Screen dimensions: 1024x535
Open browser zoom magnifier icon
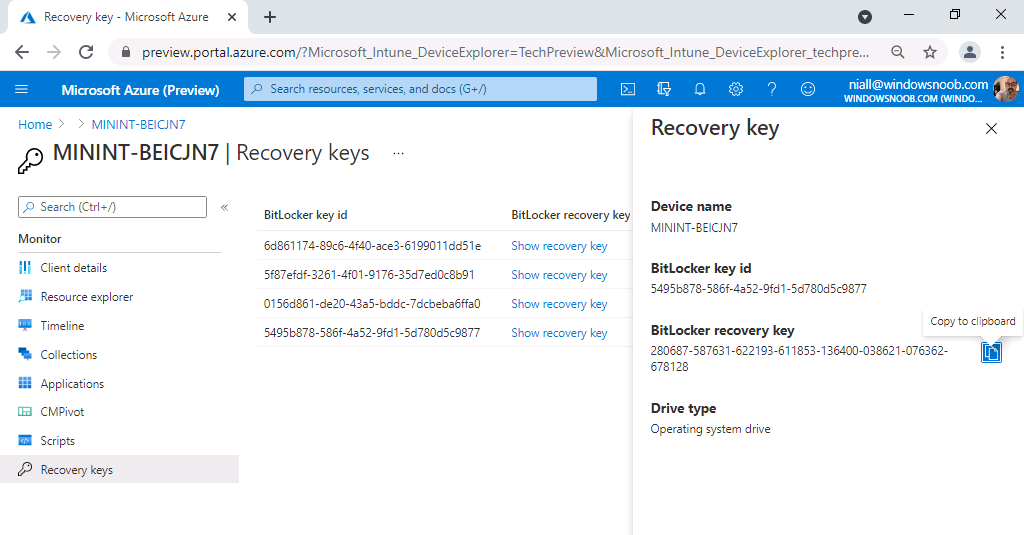[x=898, y=52]
